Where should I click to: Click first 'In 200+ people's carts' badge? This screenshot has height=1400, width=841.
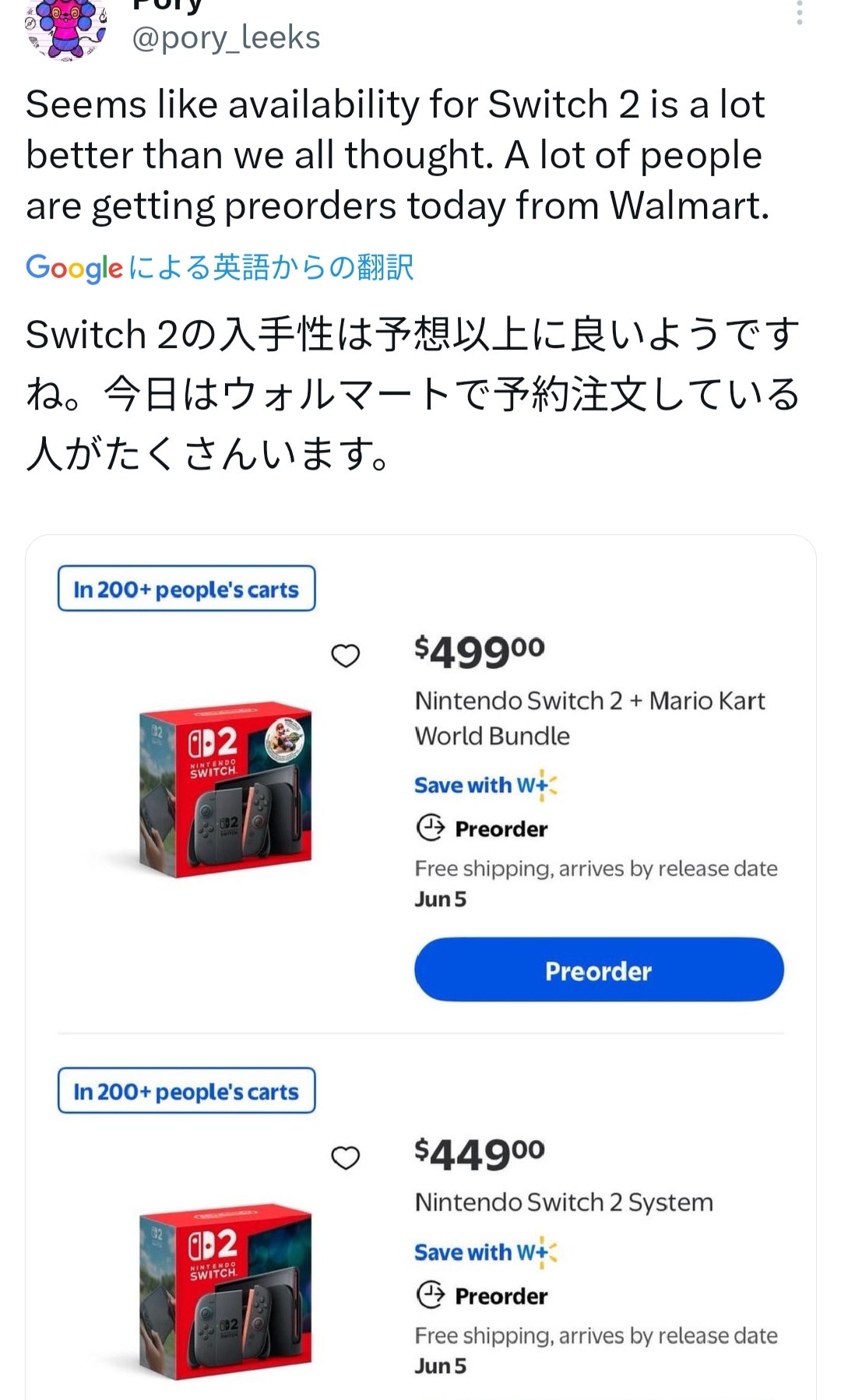point(186,589)
